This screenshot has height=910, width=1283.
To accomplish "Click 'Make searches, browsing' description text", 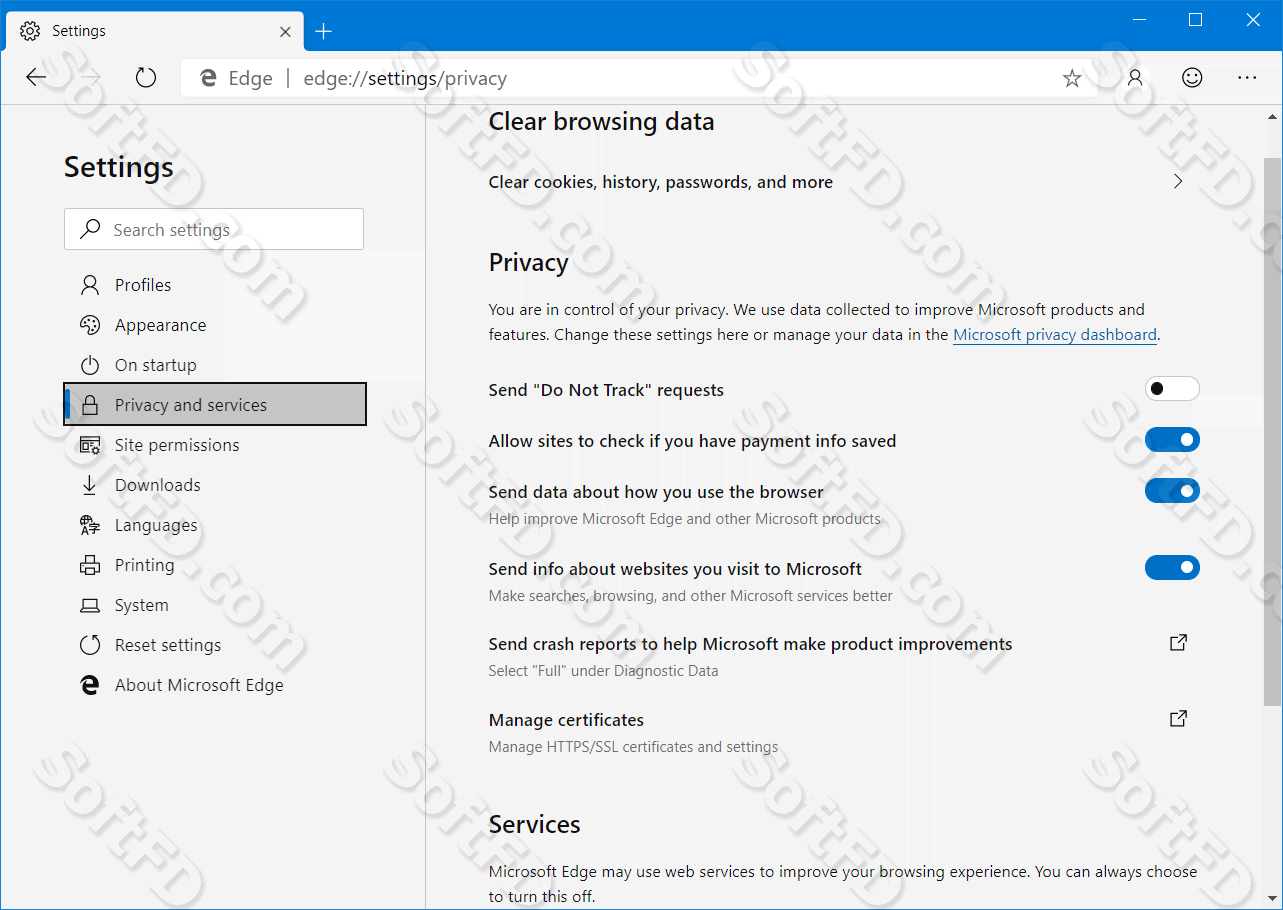I will 690,596.
